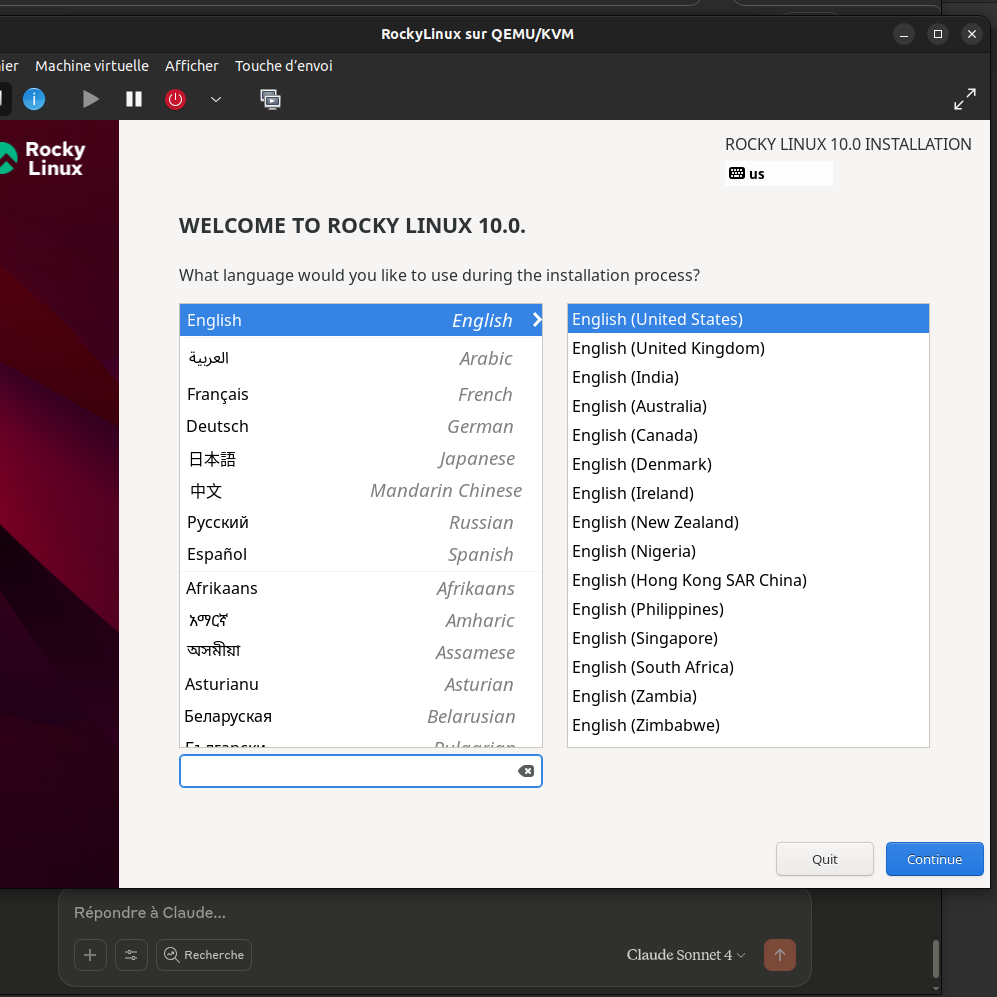Start the virtual machine with play icon
The height and width of the screenshot is (997, 997).
tap(91, 99)
